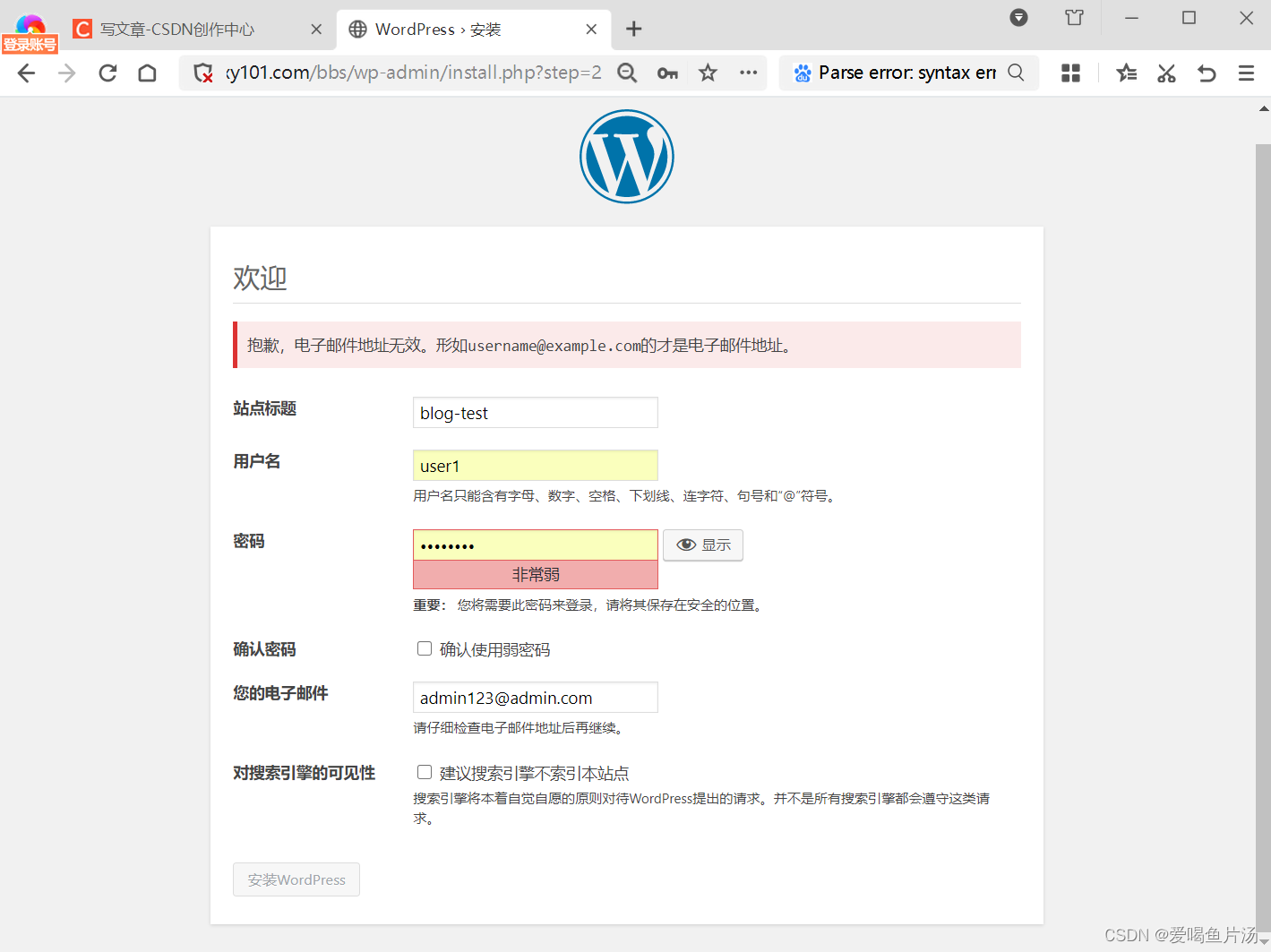Click the 用户名 label
The image size is (1271, 952).
click(257, 461)
